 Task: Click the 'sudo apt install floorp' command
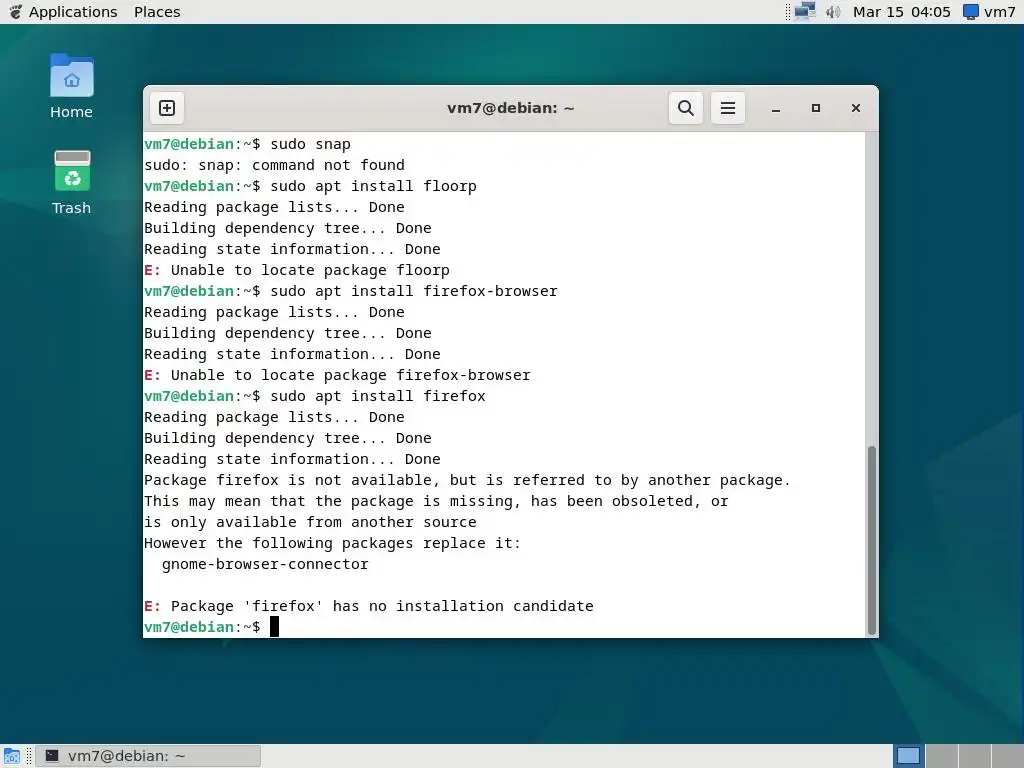click(x=374, y=186)
